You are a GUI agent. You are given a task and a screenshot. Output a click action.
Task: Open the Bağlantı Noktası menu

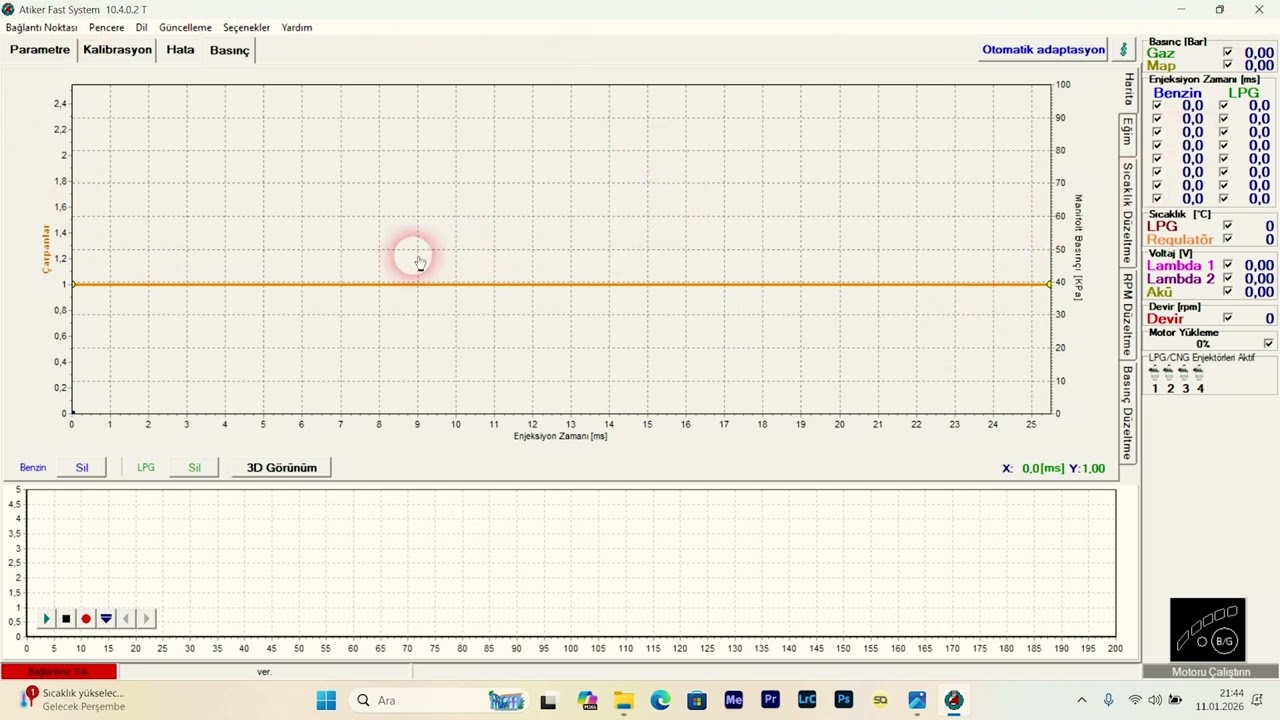click(41, 28)
